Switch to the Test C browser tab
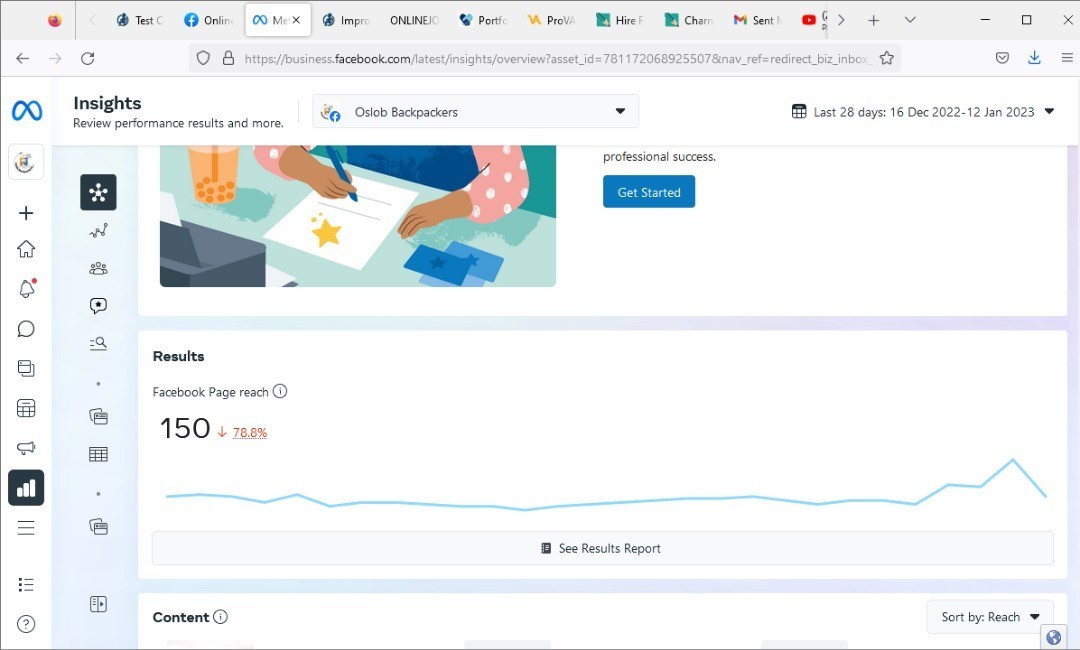The width and height of the screenshot is (1080, 650). [x=141, y=20]
